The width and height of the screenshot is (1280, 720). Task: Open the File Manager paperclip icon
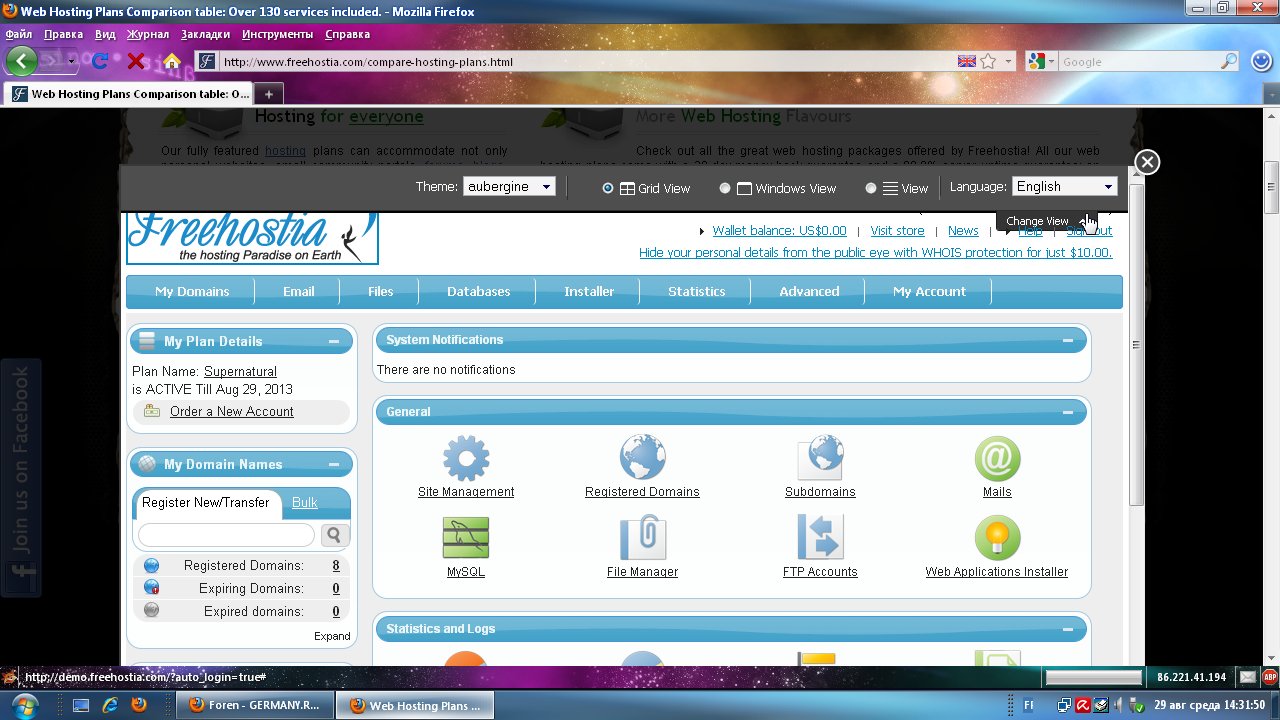(642, 539)
